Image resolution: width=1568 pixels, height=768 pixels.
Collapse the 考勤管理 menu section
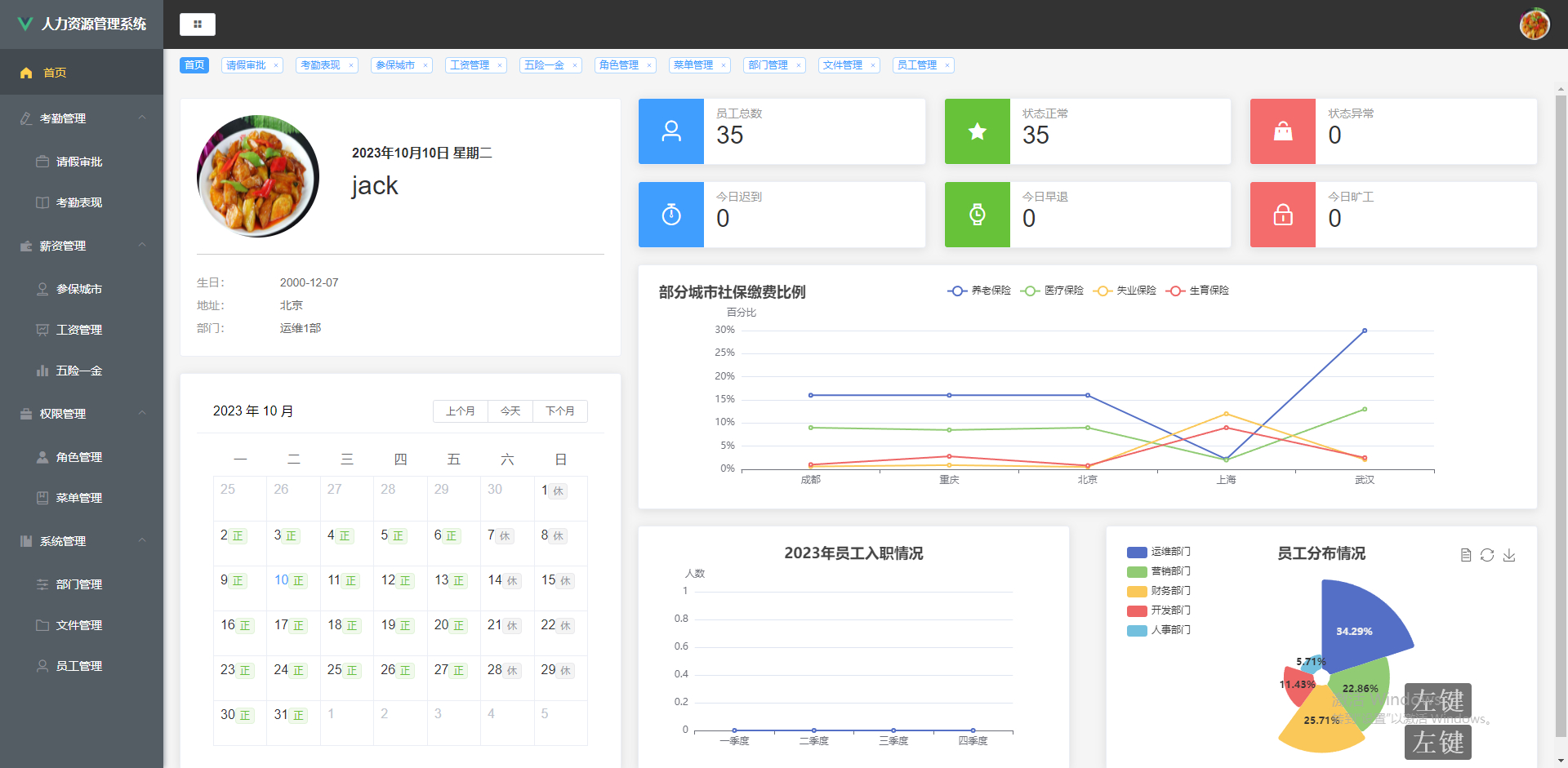[x=82, y=118]
